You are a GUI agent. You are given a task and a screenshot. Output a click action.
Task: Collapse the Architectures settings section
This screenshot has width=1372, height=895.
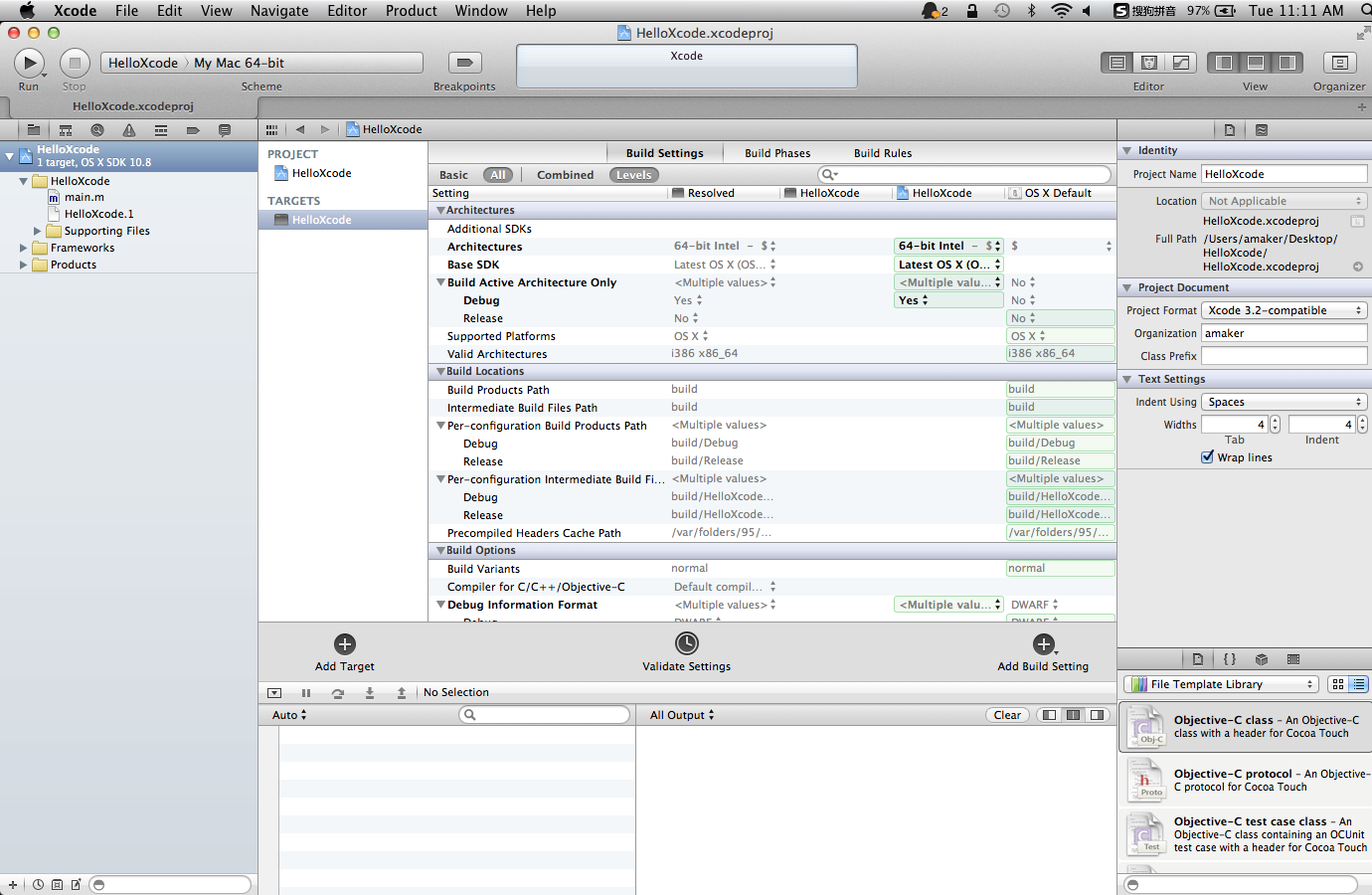[x=440, y=211]
